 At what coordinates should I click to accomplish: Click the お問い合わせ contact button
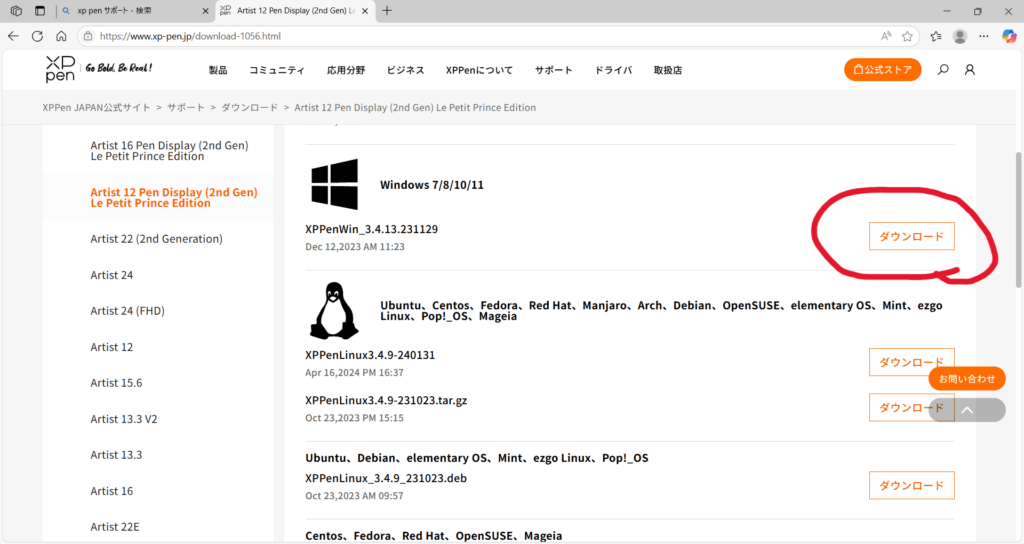967,379
